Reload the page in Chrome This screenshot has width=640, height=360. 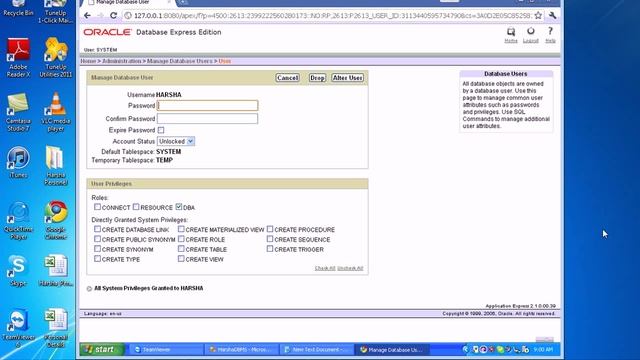(x=113, y=16)
